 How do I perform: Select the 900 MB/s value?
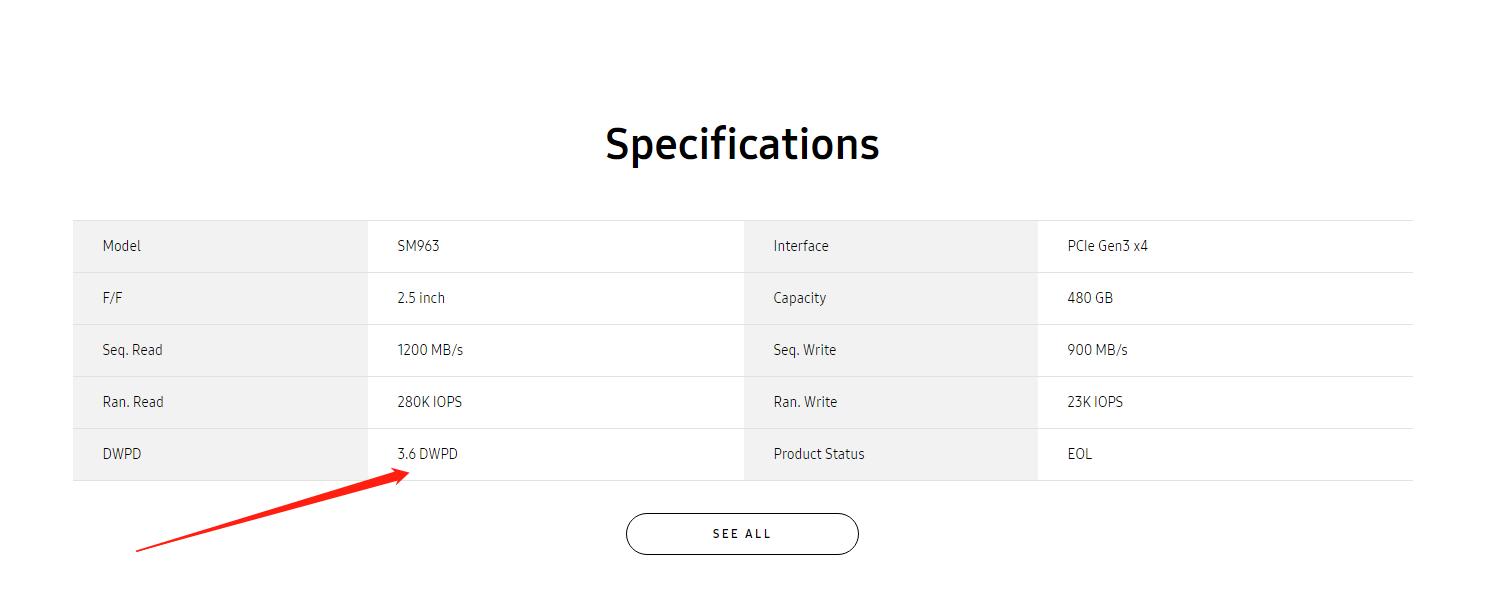click(x=1097, y=350)
